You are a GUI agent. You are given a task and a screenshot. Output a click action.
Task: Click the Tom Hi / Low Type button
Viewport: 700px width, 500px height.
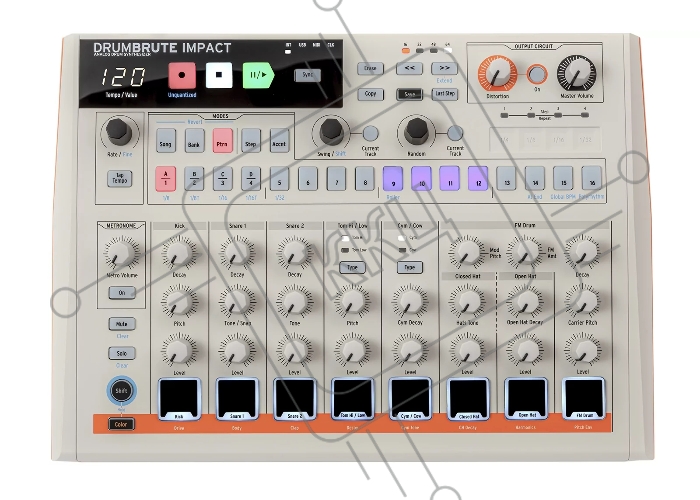click(x=352, y=267)
